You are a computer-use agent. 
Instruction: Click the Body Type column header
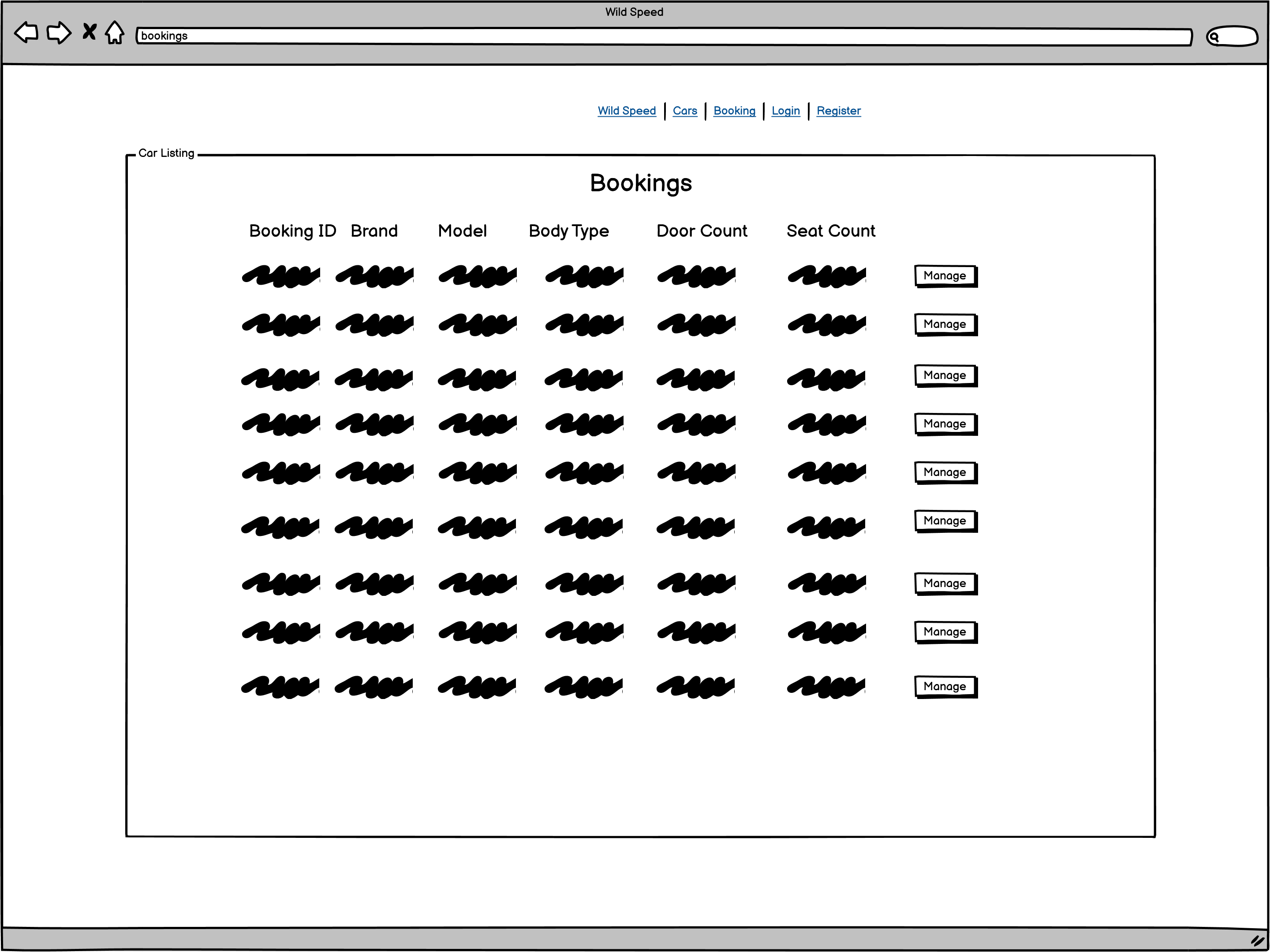(568, 231)
